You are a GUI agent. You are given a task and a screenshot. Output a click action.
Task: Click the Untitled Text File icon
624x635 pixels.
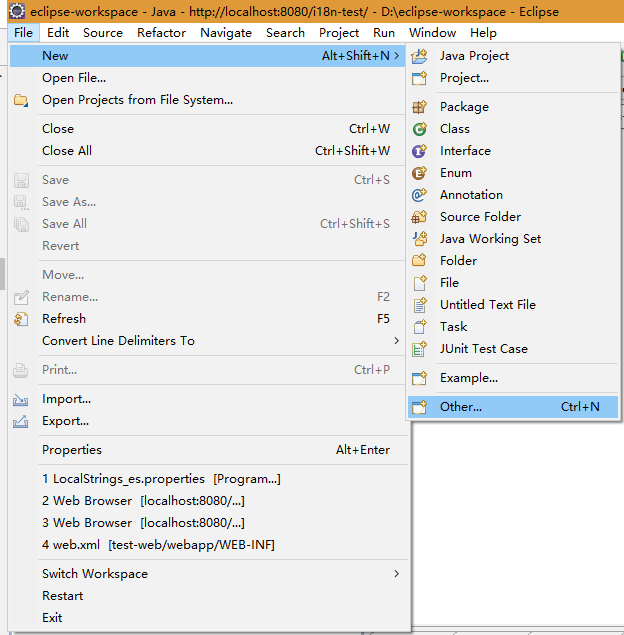coord(419,305)
